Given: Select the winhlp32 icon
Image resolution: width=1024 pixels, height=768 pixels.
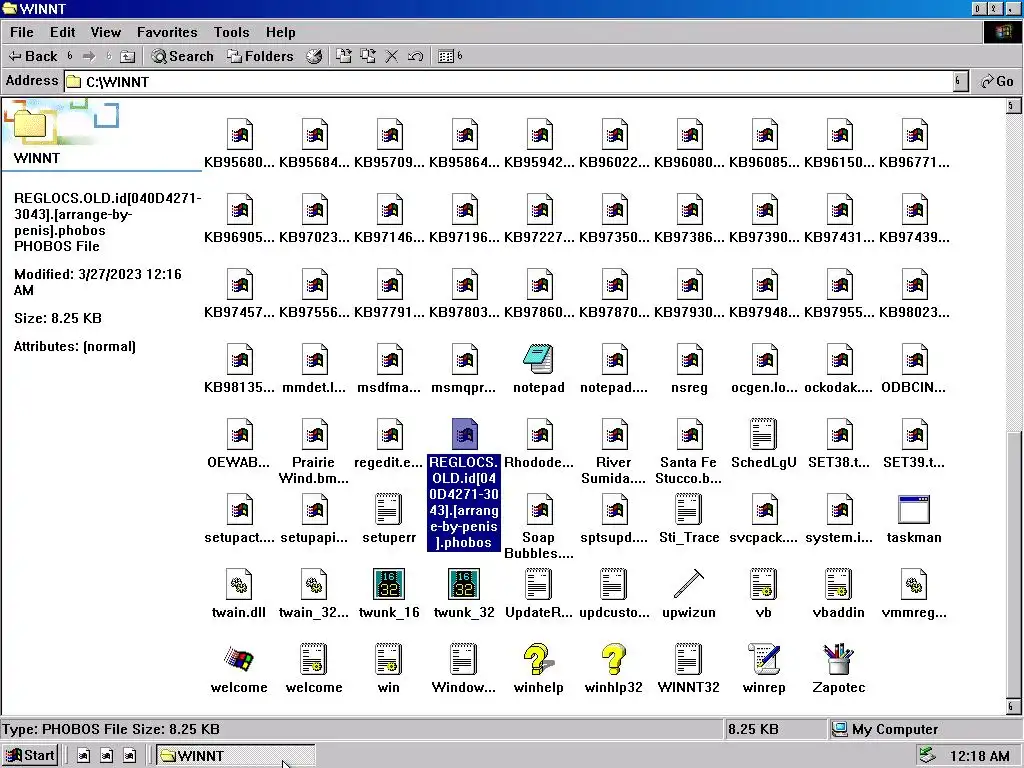Looking at the screenshot, I should point(613,667).
